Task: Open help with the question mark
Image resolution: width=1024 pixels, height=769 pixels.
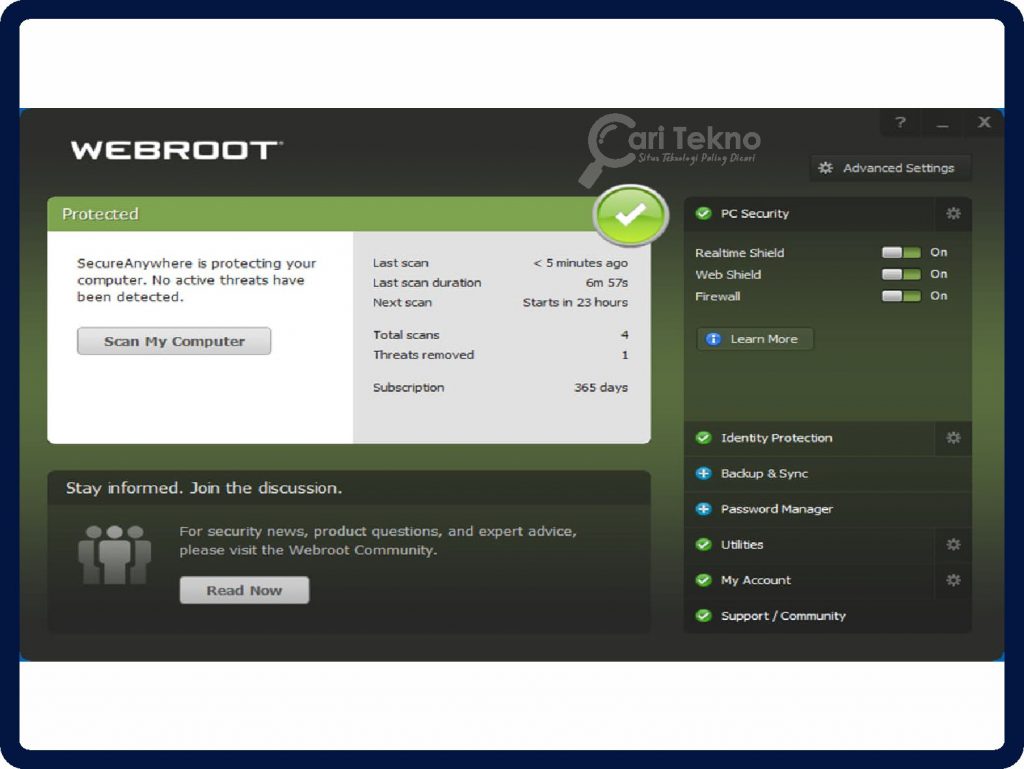Action: (x=901, y=122)
